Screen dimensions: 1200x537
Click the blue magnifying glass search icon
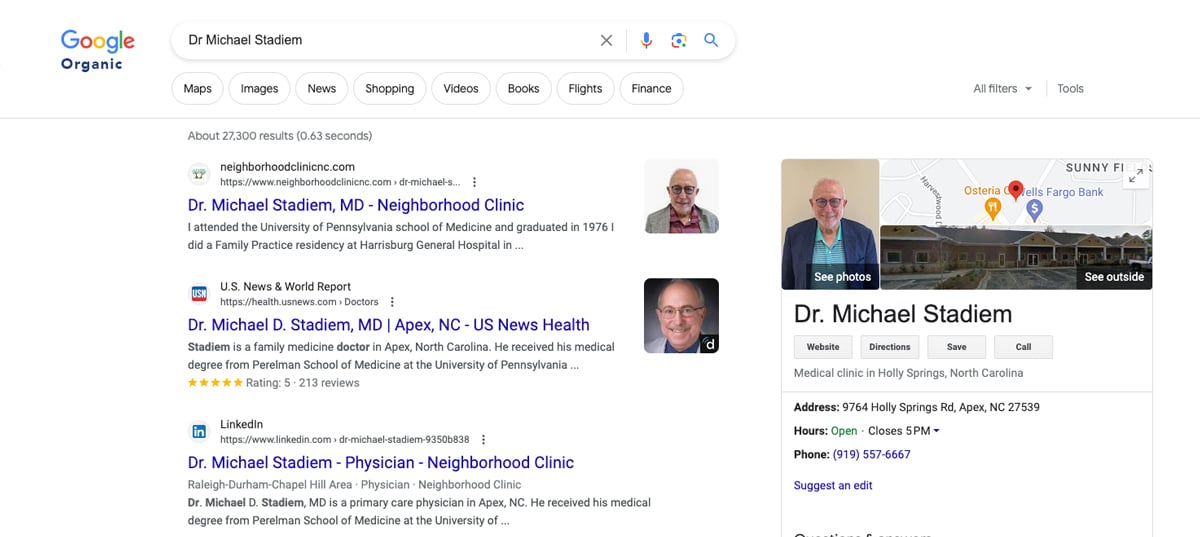point(711,41)
